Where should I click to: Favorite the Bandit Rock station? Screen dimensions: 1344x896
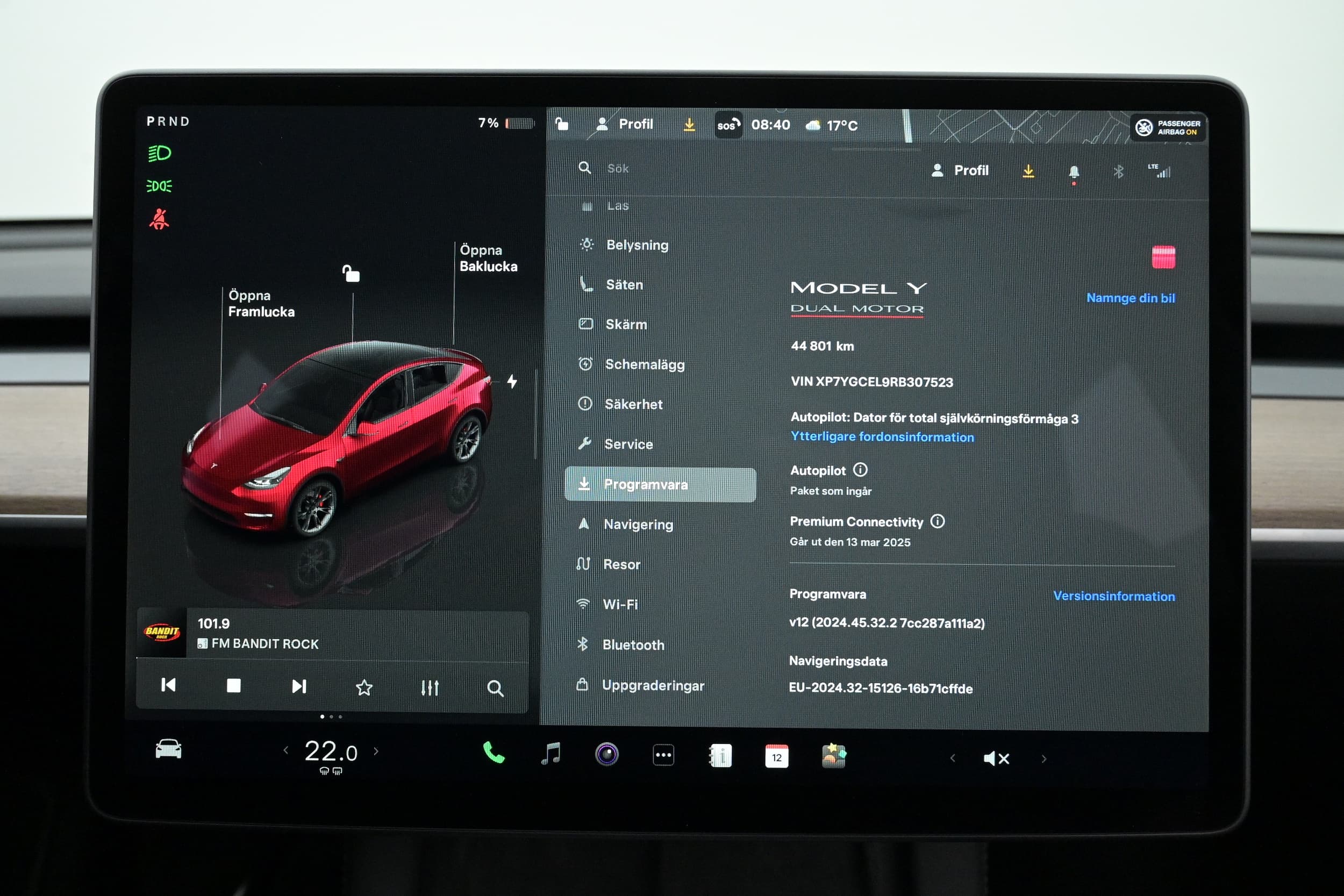coord(364,687)
